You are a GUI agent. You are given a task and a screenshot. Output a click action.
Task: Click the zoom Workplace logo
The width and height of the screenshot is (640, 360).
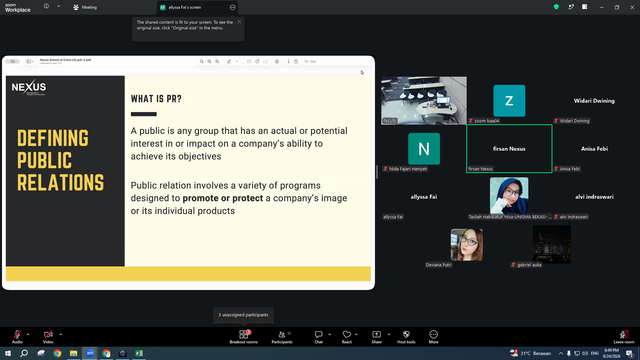click(x=18, y=8)
